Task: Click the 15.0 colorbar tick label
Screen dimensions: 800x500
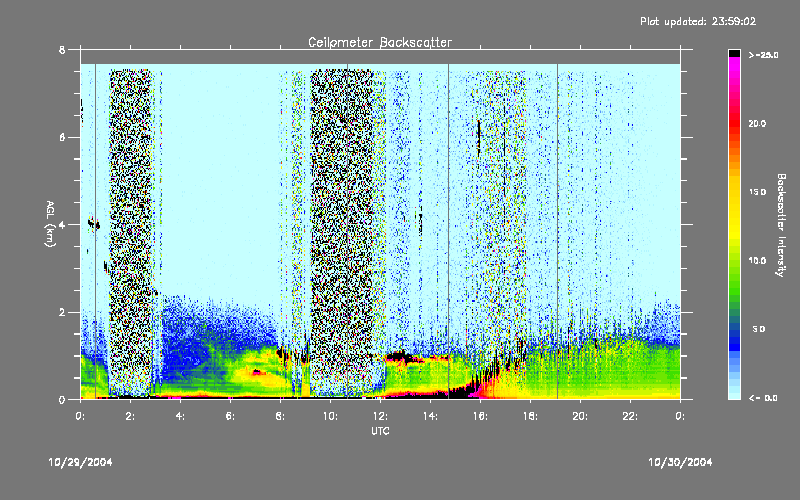Action: (x=757, y=192)
